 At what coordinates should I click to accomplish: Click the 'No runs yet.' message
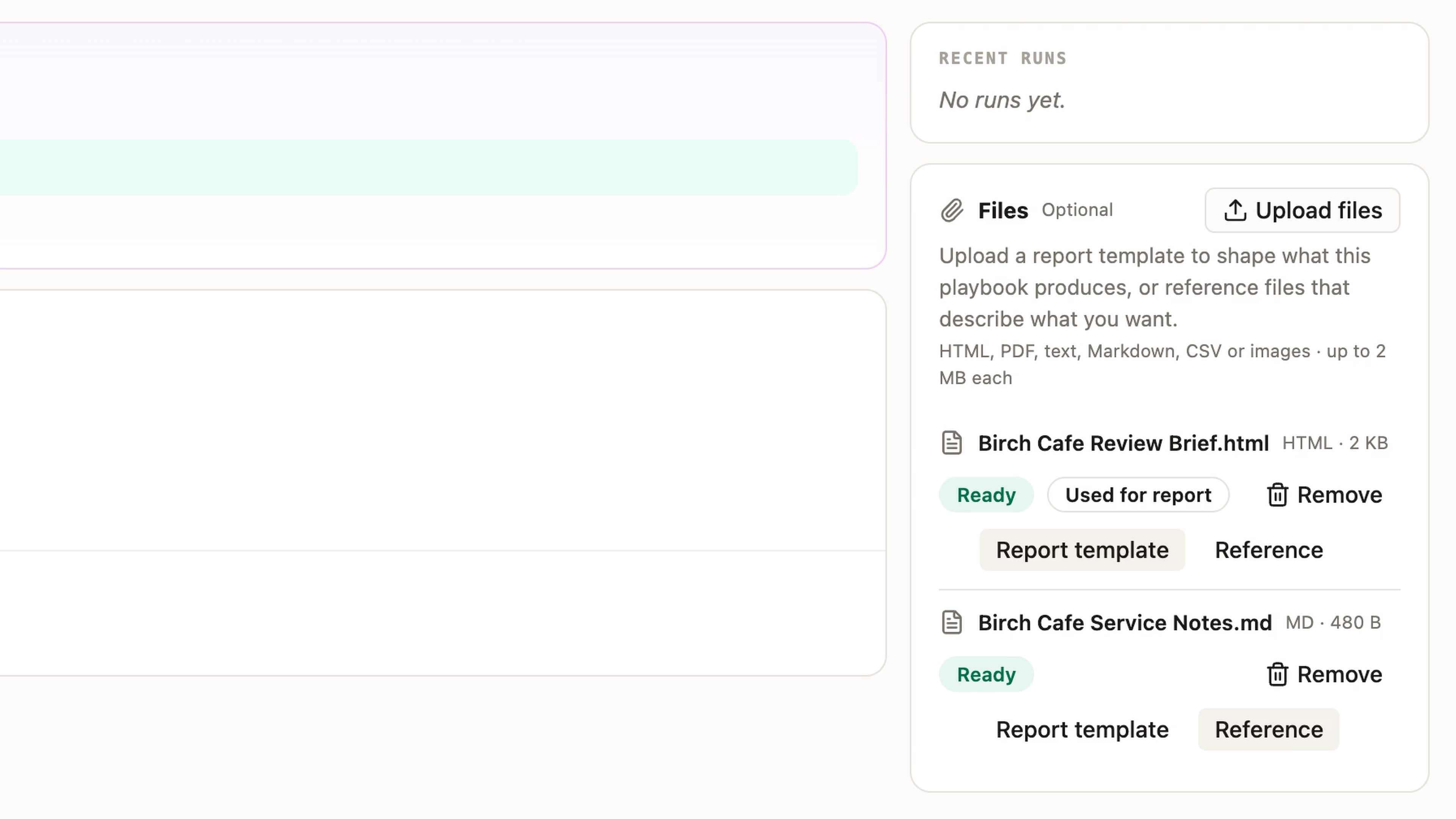pos(1002,100)
